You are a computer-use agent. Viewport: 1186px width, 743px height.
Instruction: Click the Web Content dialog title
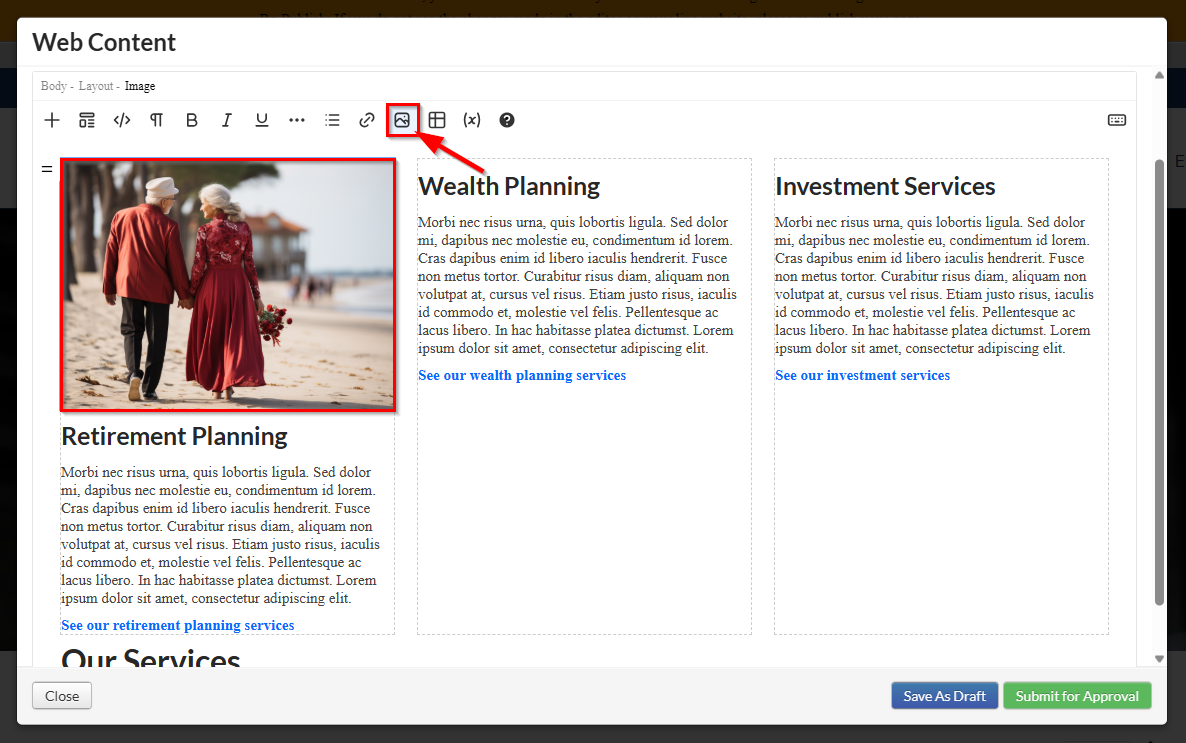pos(104,42)
